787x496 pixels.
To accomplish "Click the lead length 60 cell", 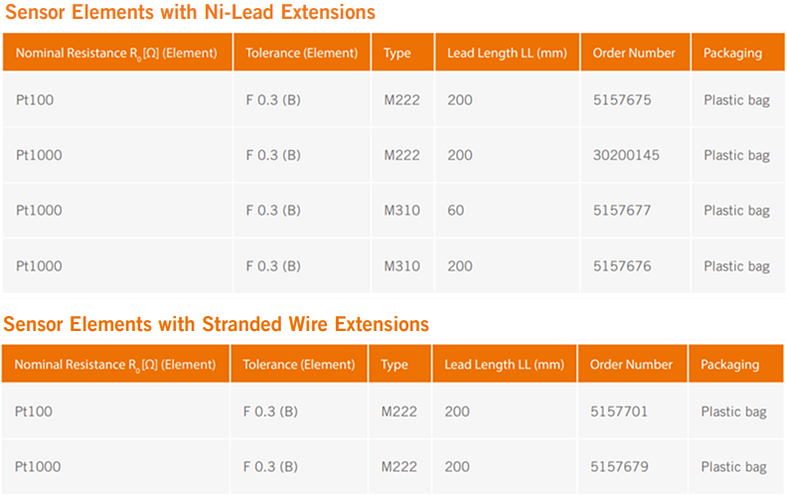I will pos(456,210).
